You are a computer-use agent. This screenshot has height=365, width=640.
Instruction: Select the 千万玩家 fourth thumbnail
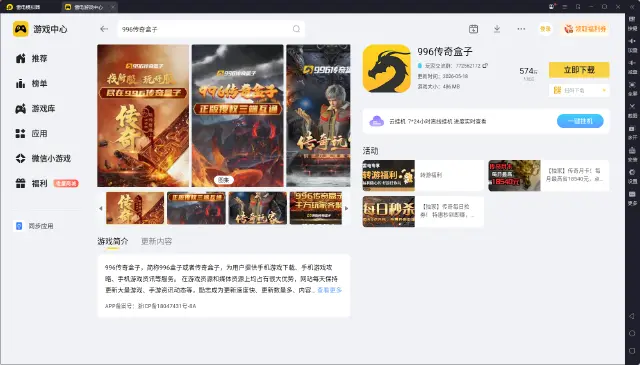316,208
